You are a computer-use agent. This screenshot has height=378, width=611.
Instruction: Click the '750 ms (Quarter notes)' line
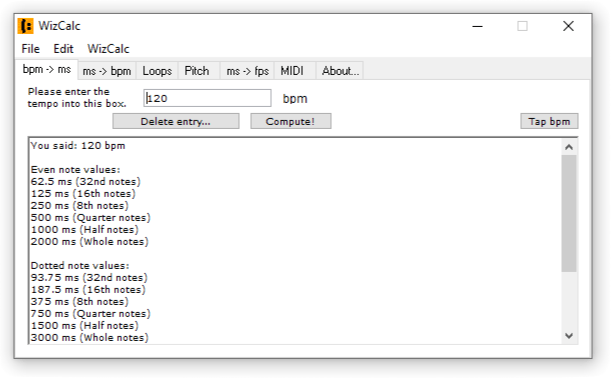pyautogui.click(x=90, y=314)
